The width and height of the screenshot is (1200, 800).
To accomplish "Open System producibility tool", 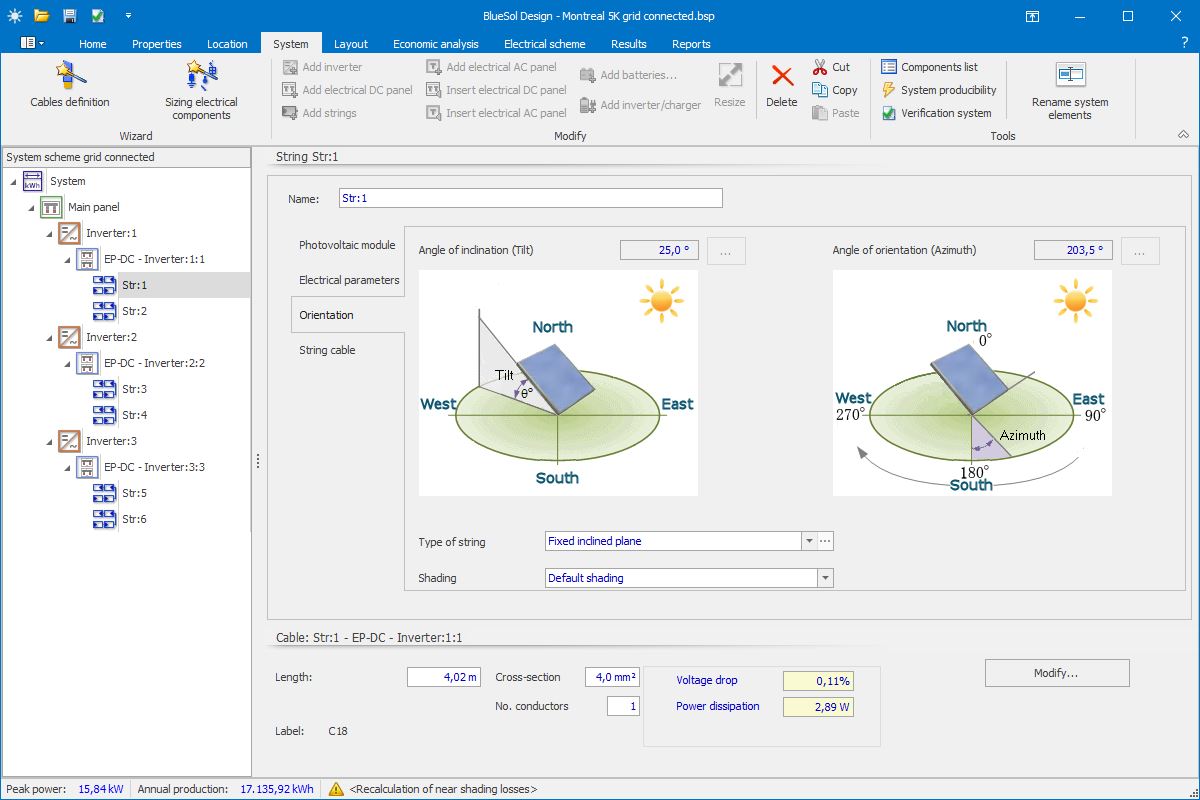I will click(938, 90).
